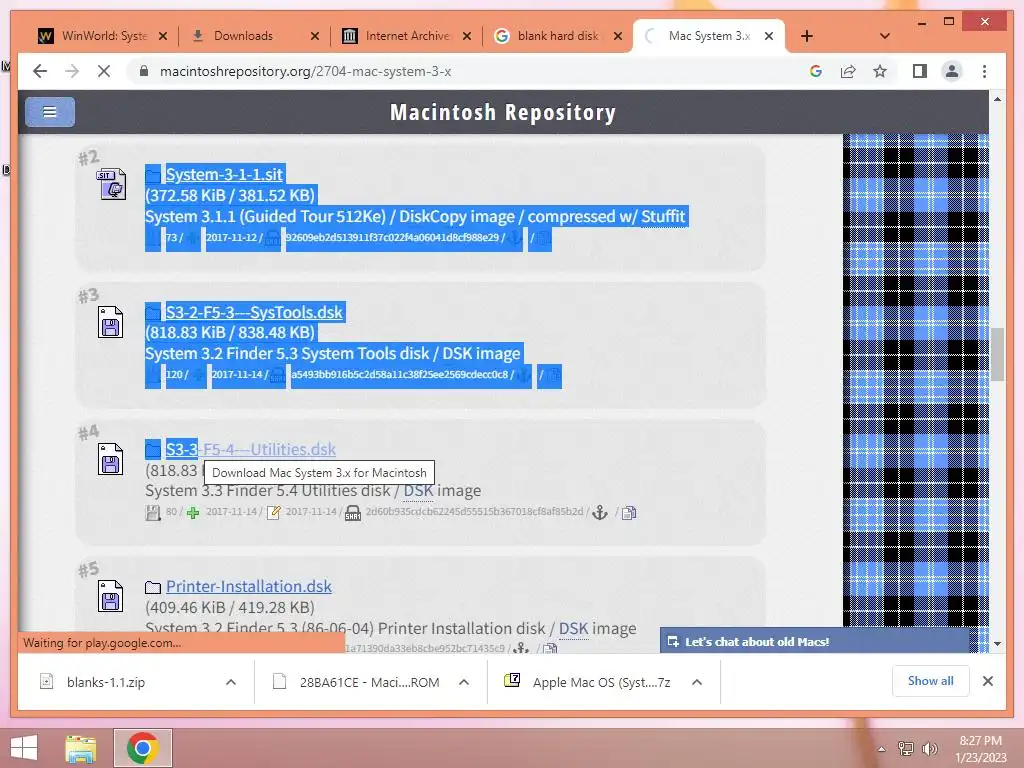Click the '(409.46 KiB / 419.28 KB)' size text
This screenshot has width=1024, height=768.
pos(230,607)
